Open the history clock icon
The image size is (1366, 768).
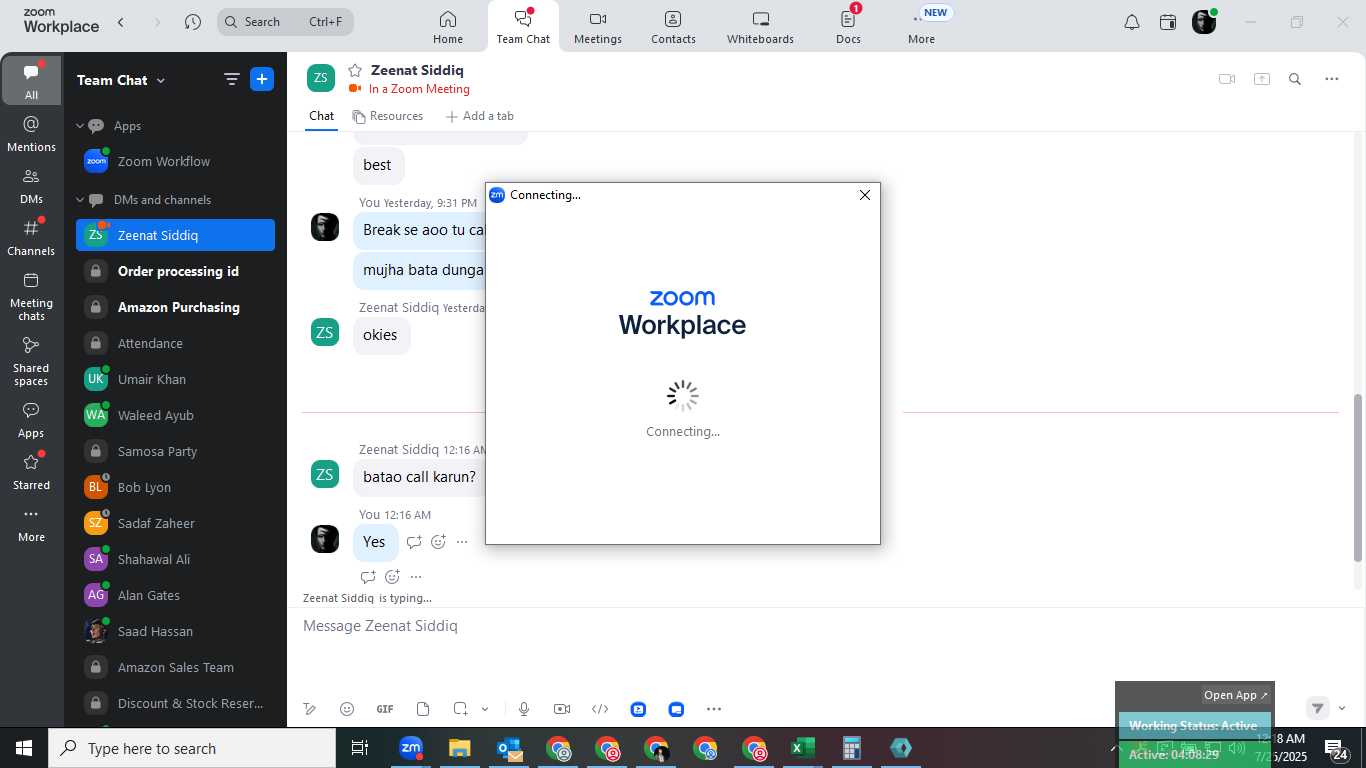click(x=193, y=22)
